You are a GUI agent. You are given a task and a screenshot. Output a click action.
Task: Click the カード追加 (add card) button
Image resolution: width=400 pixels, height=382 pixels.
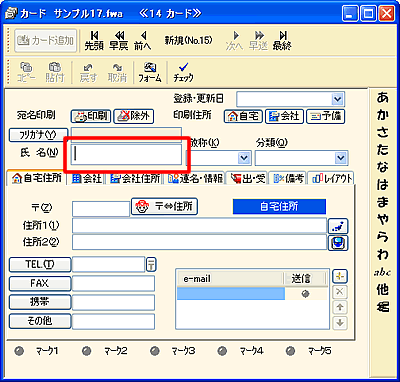click(x=46, y=41)
